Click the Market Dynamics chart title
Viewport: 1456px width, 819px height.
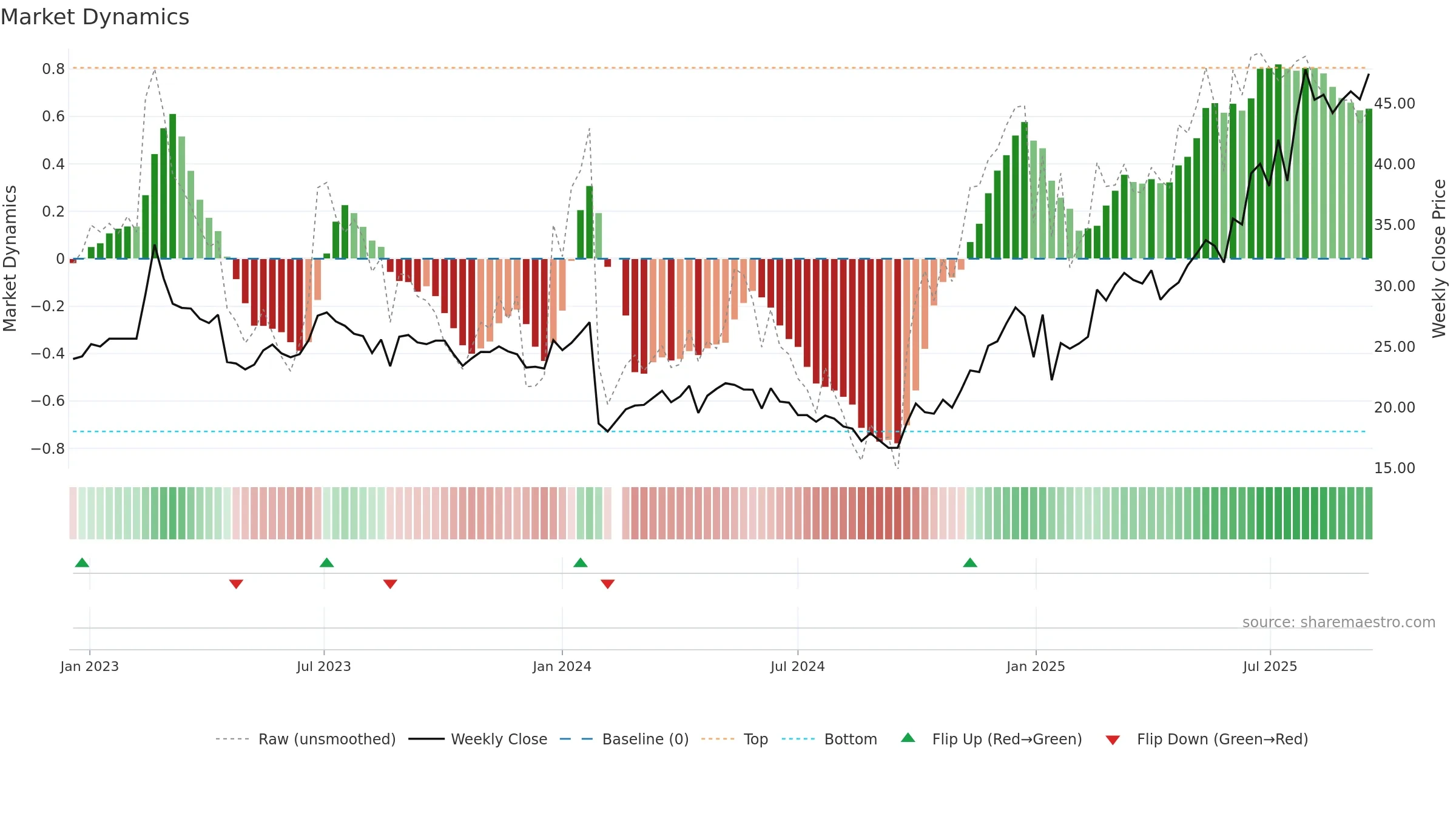tap(95, 17)
